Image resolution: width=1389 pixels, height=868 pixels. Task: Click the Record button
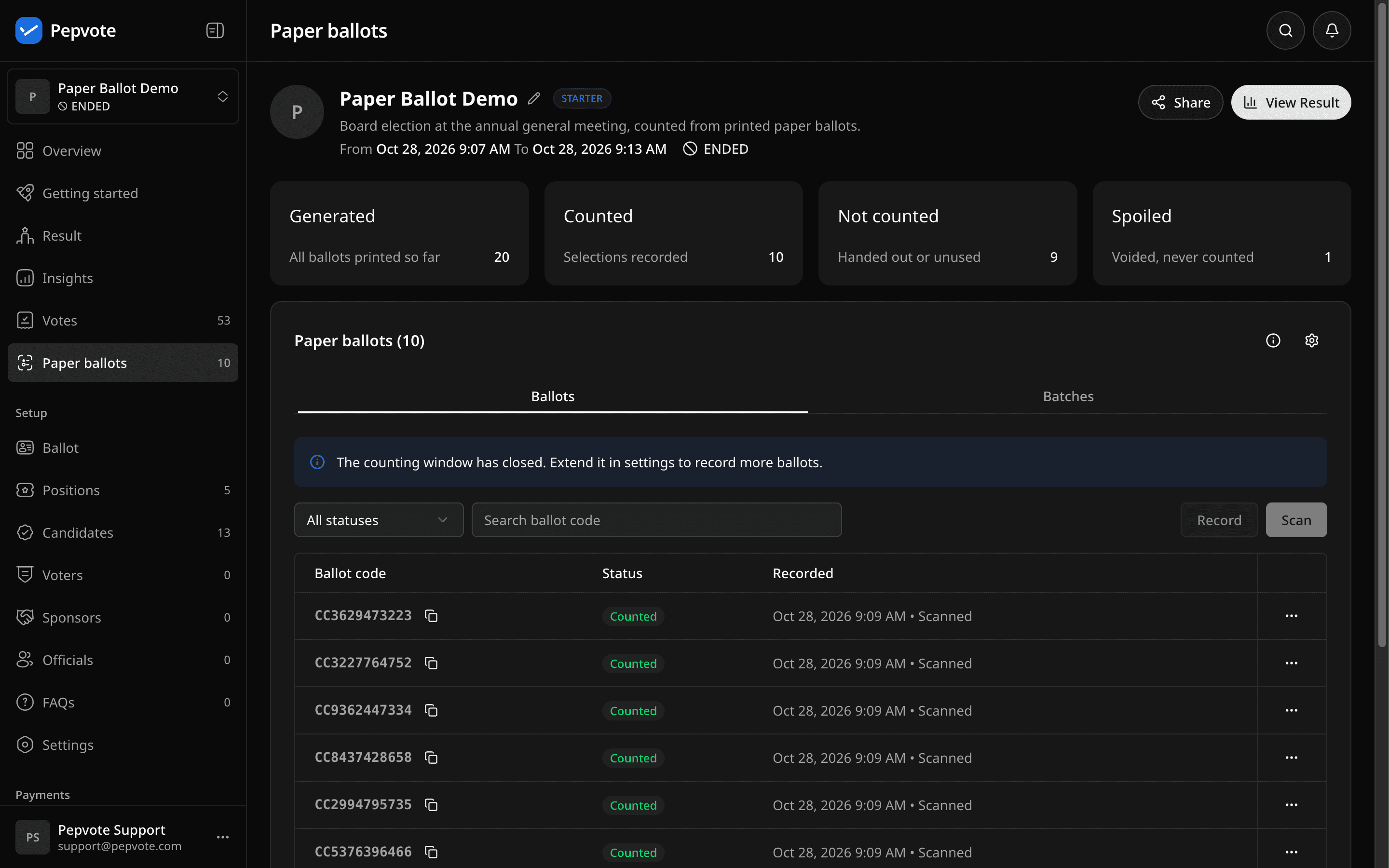point(1219,520)
